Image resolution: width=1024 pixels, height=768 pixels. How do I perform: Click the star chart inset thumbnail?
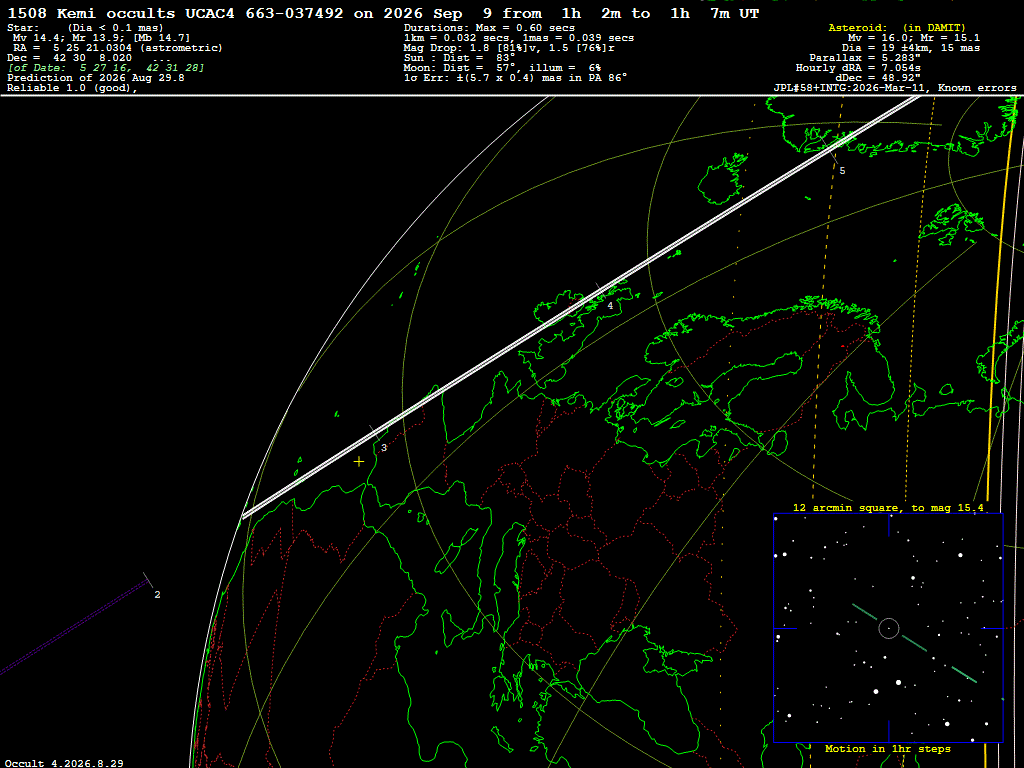tap(888, 628)
